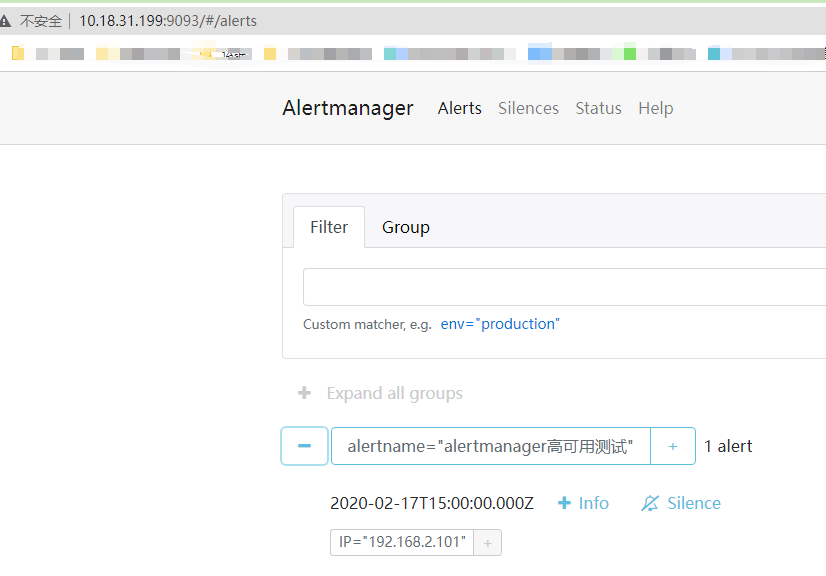
Task: Click the plus icon before Expand all groups
Action: 304,393
